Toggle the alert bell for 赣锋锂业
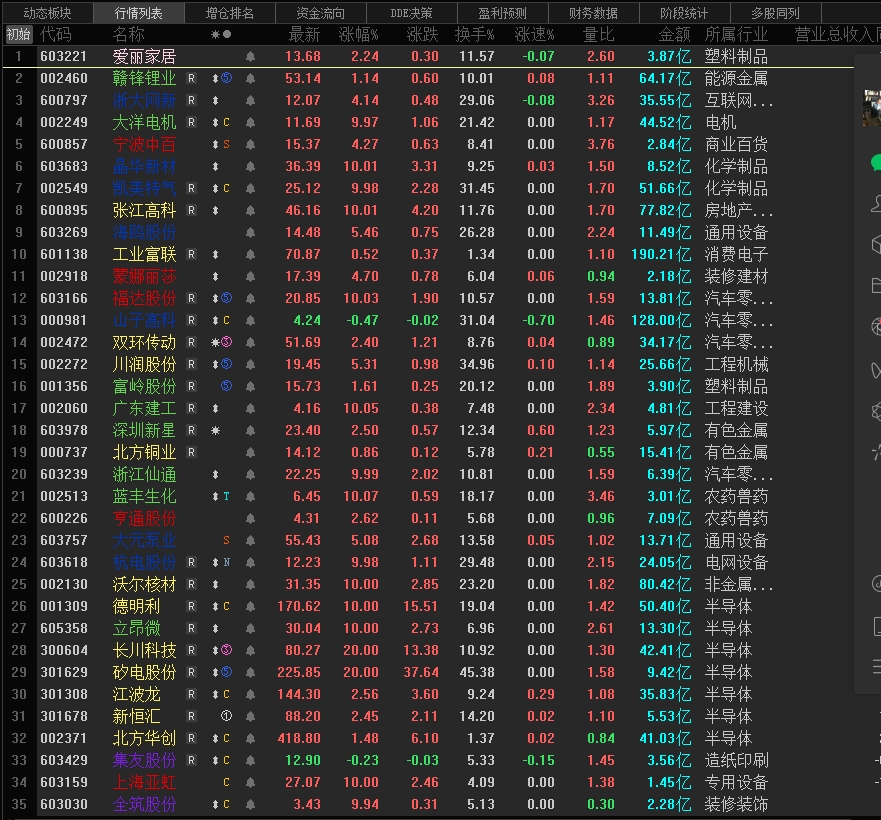This screenshot has width=881, height=820. [x=251, y=78]
